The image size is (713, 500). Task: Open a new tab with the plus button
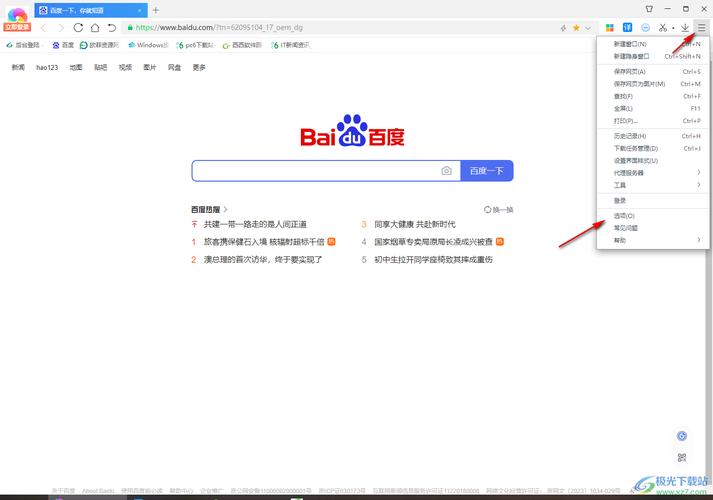click(156, 10)
